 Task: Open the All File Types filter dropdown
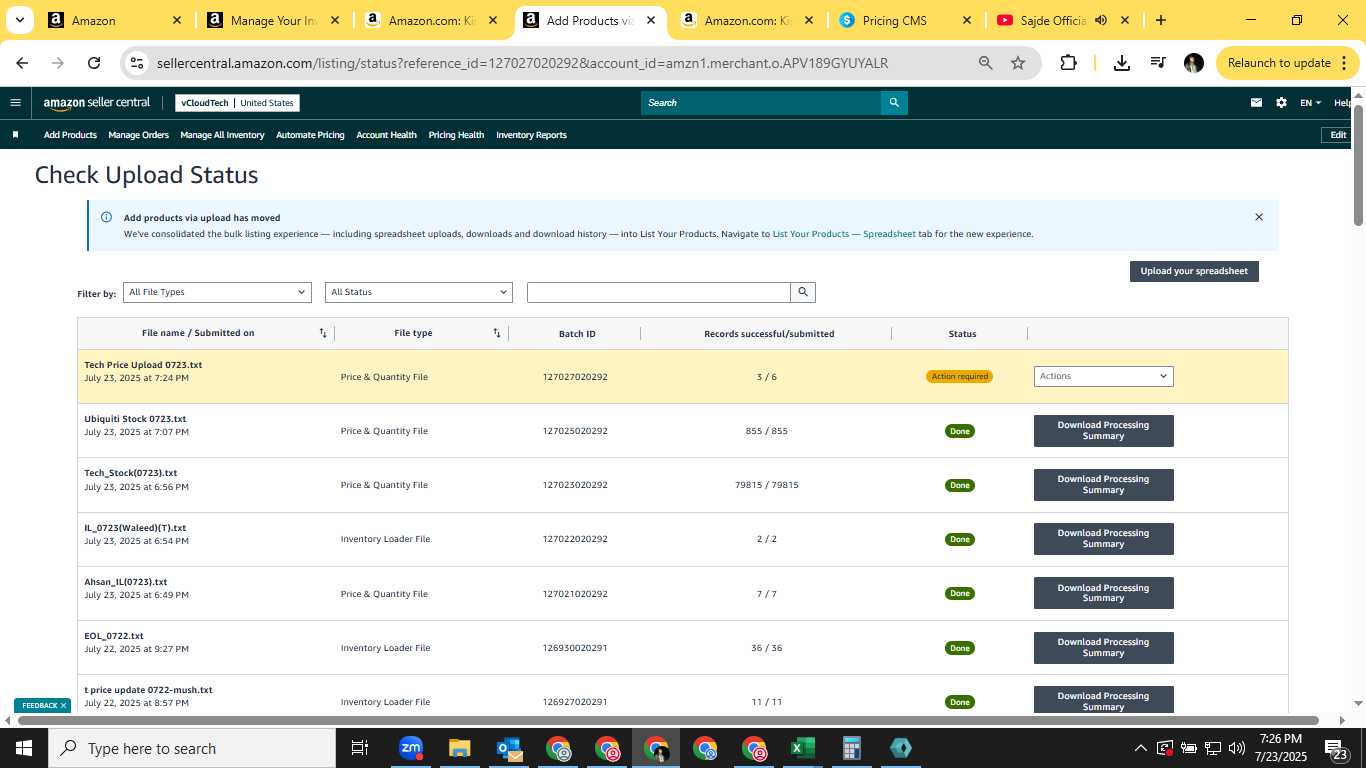point(218,292)
